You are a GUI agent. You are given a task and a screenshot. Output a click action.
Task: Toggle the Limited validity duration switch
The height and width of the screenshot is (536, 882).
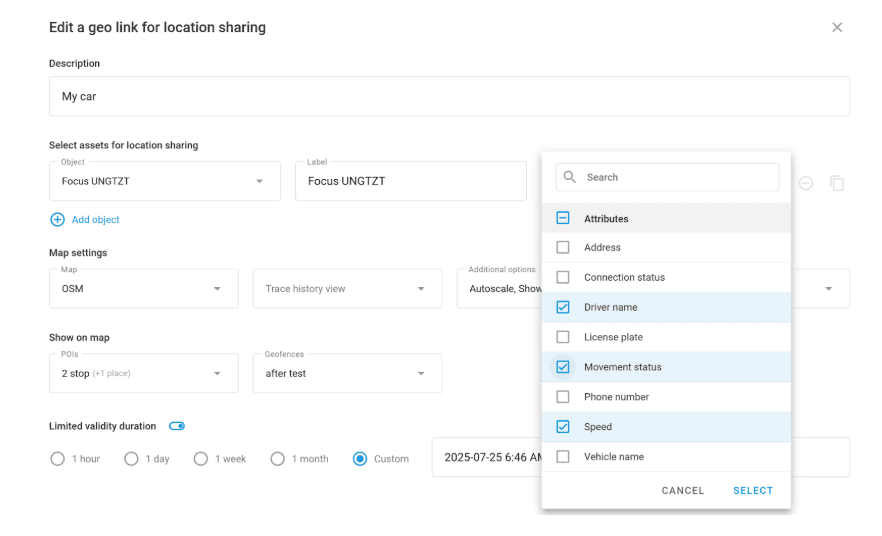(177, 426)
